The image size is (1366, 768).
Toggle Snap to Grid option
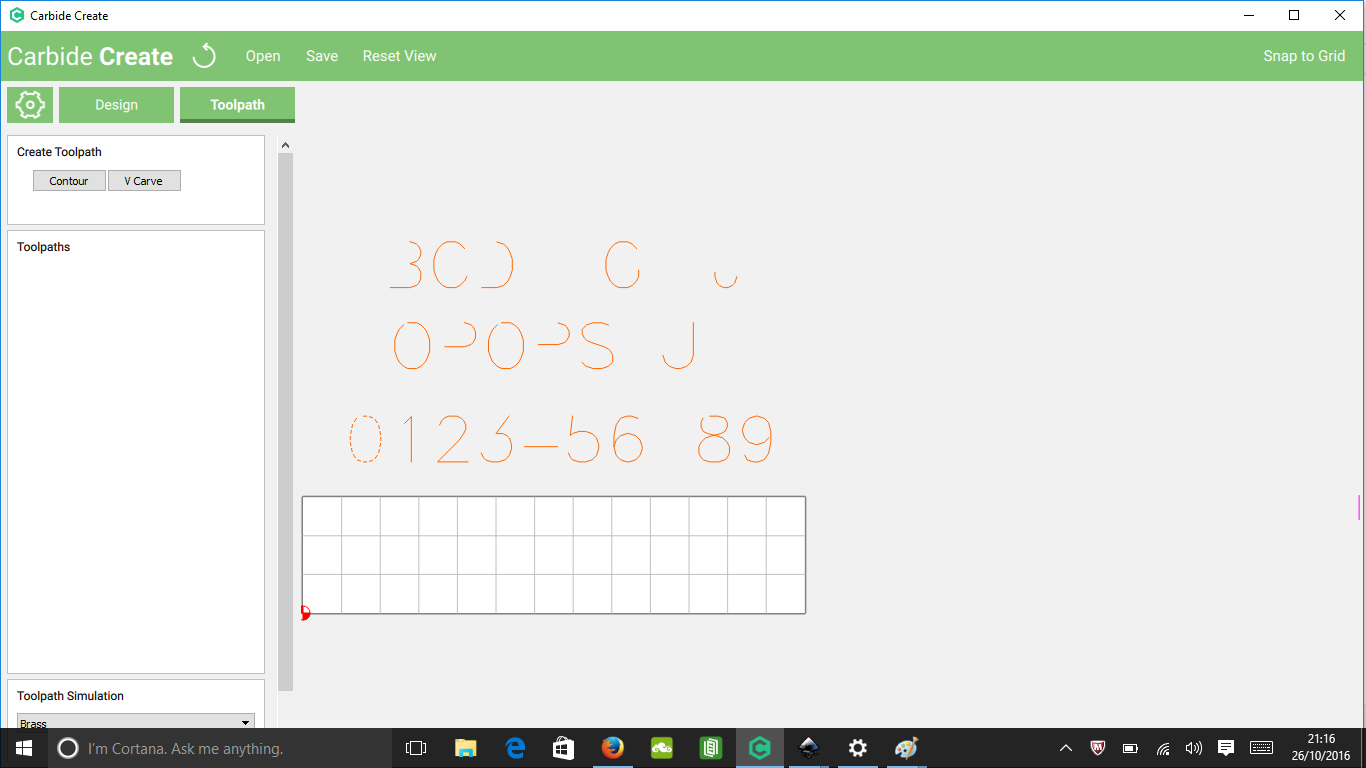click(x=1304, y=56)
